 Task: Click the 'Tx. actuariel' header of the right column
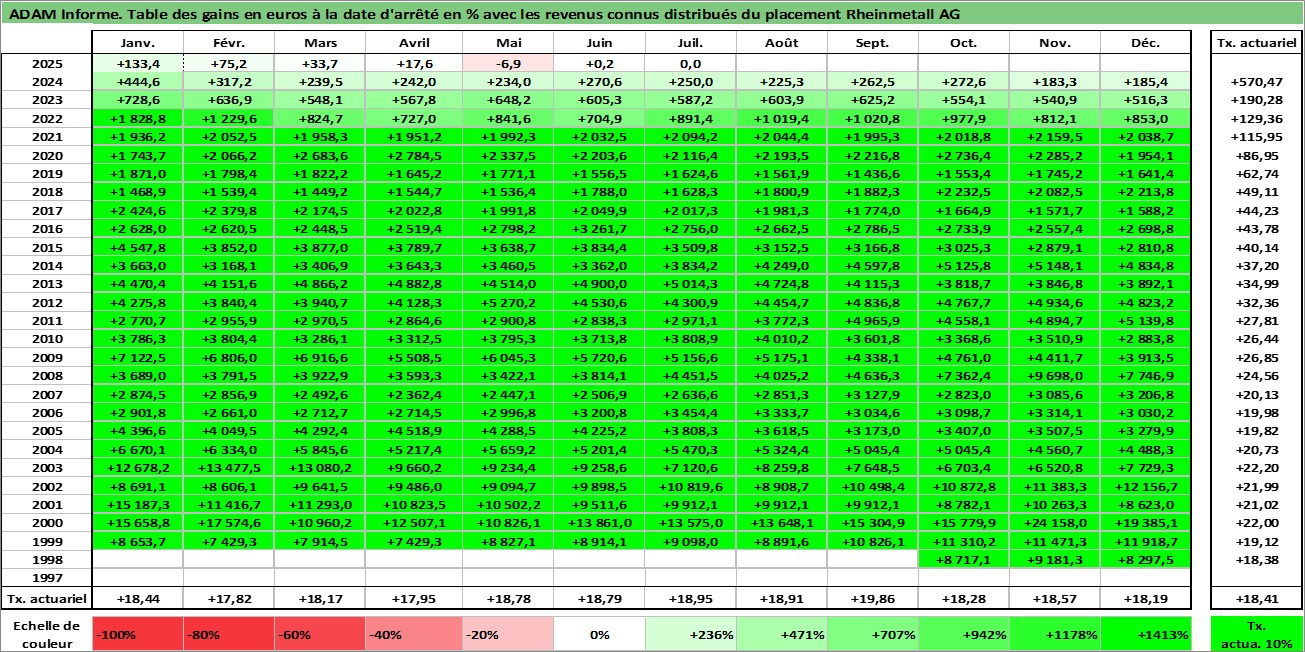pyautogui.click(x=1255, y=43)
